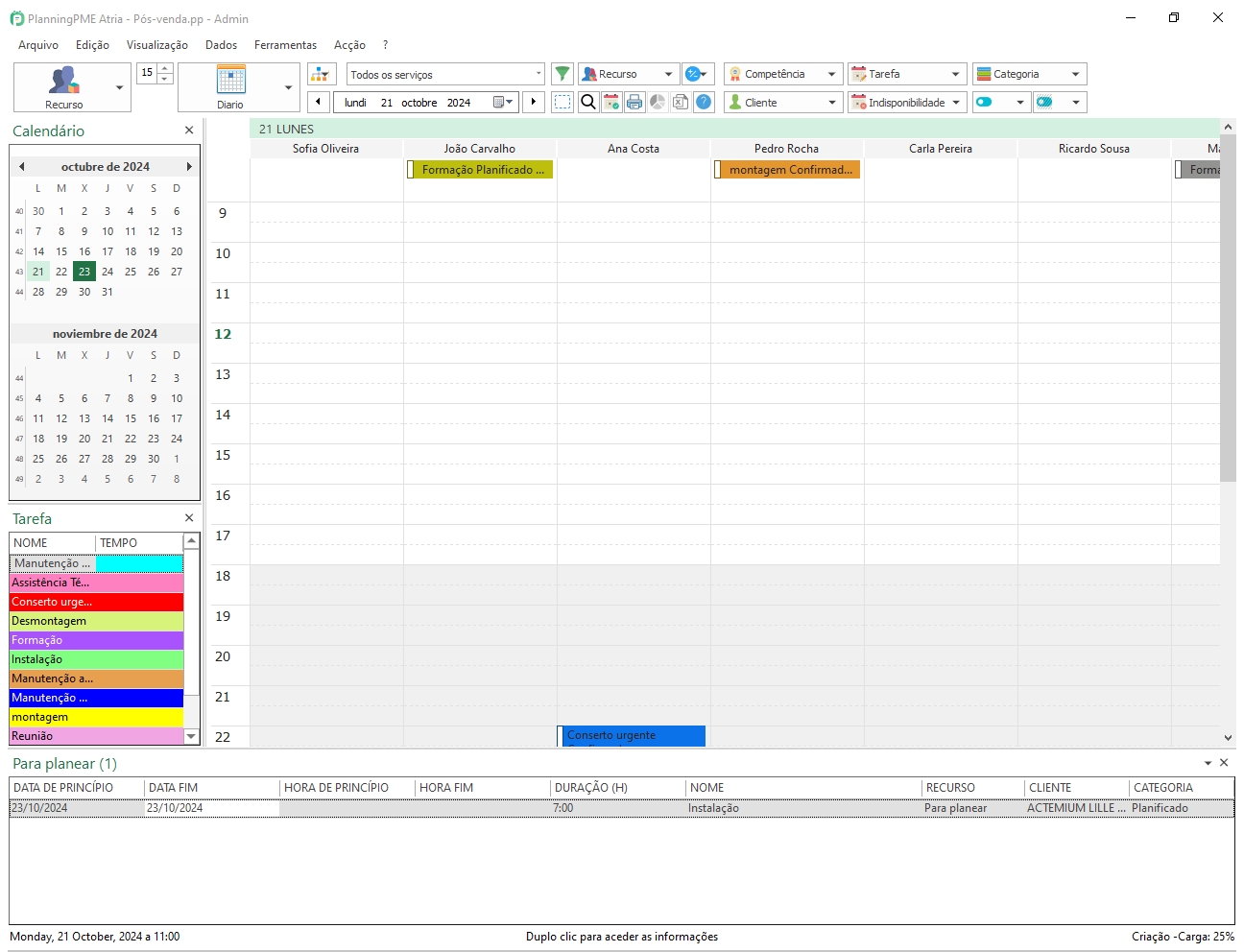Click the Excel export icon
This screenshot has width=1244, height=952.
click(x=681, y=102)
